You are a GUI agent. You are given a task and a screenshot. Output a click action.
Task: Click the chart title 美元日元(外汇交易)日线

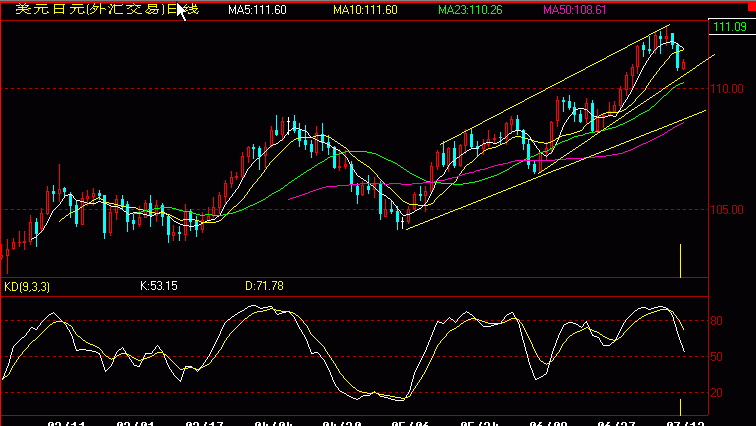[107, 9]
